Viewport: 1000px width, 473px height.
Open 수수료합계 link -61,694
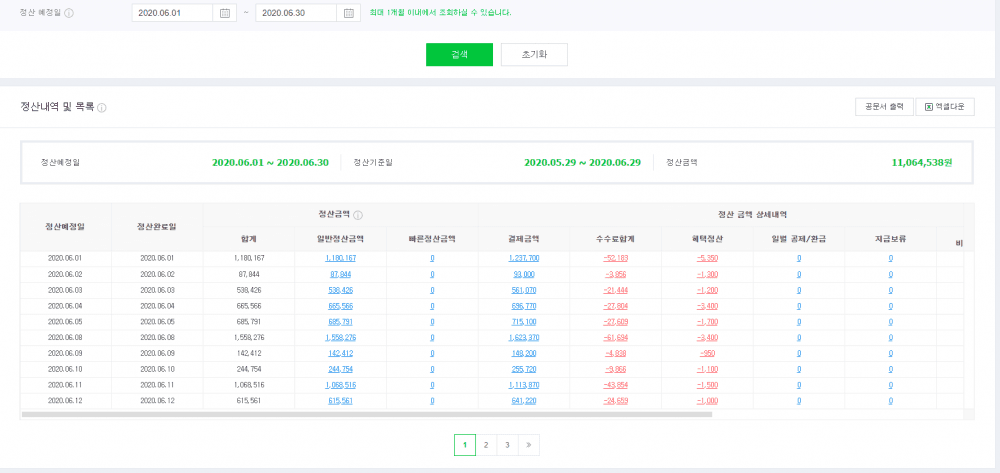(x=615, y=338)
